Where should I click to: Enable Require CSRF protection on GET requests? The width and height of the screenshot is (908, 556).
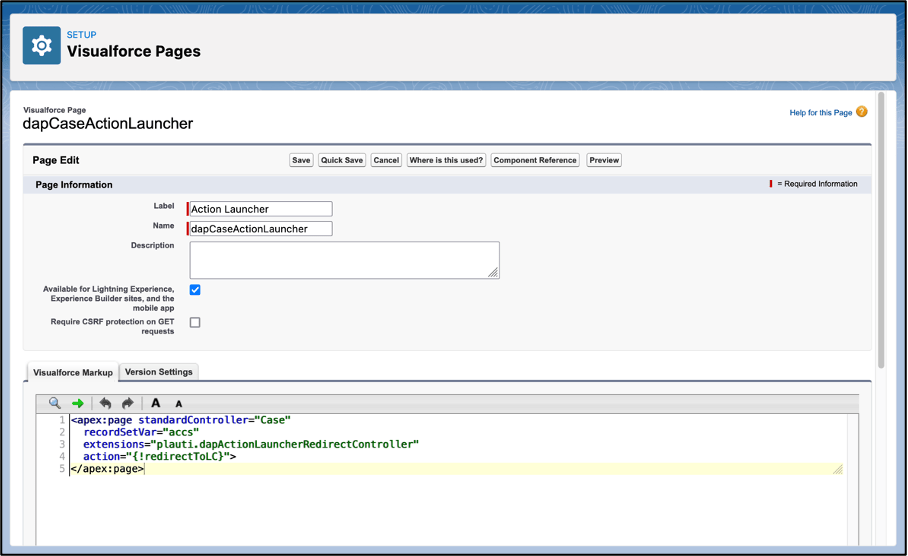[x=195, y=323]
